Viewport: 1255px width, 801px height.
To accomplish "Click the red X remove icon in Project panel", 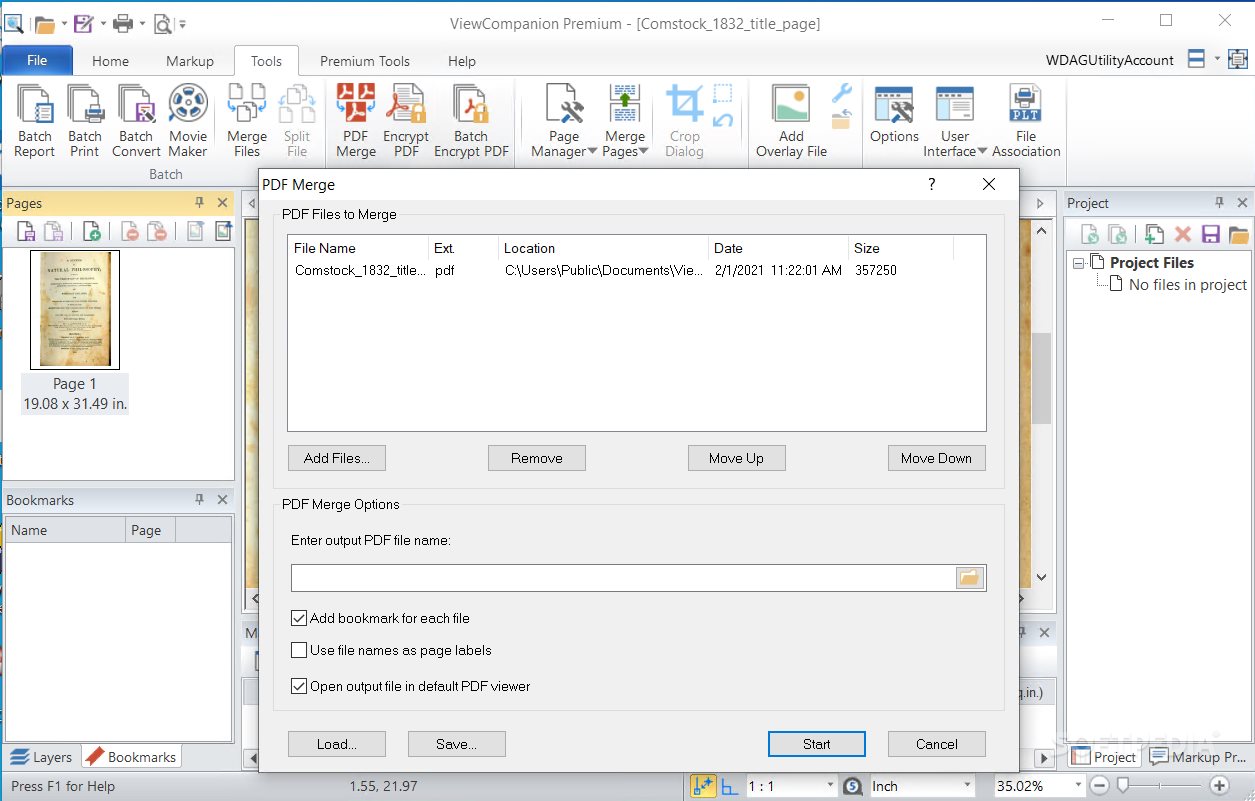I will [x=1183, y=234].
